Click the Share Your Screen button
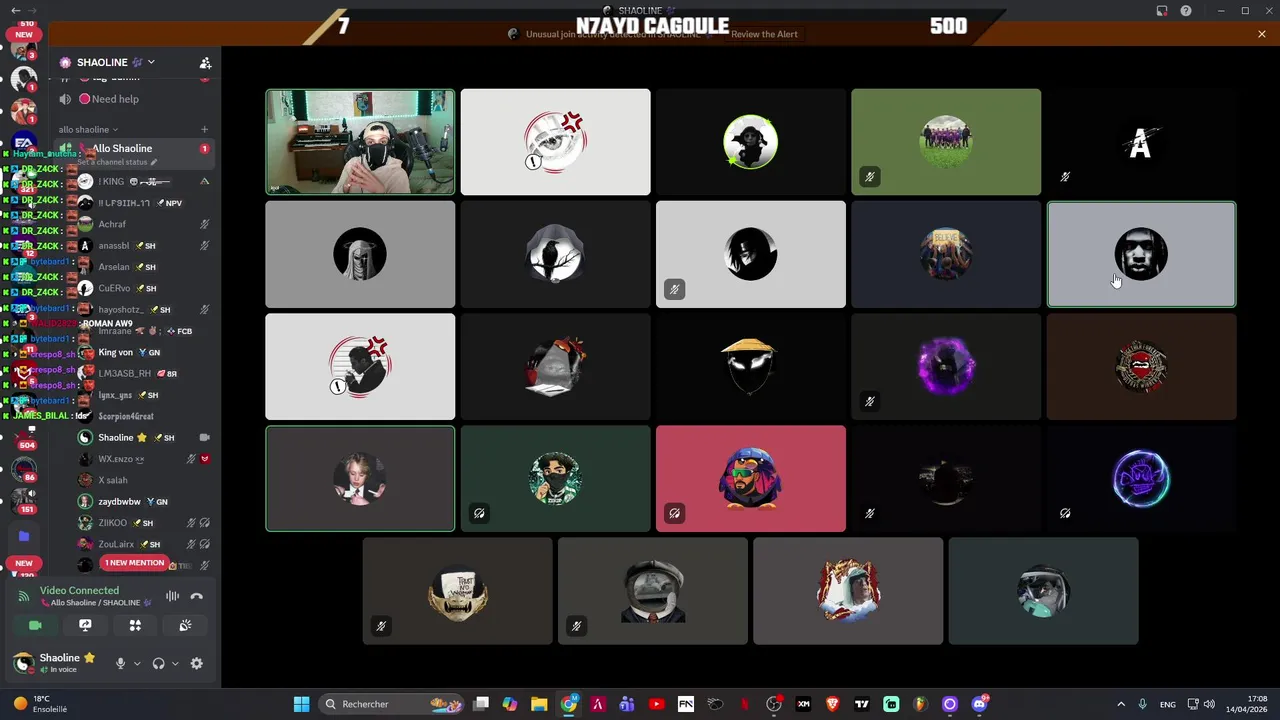 click(x=85, y=625)
